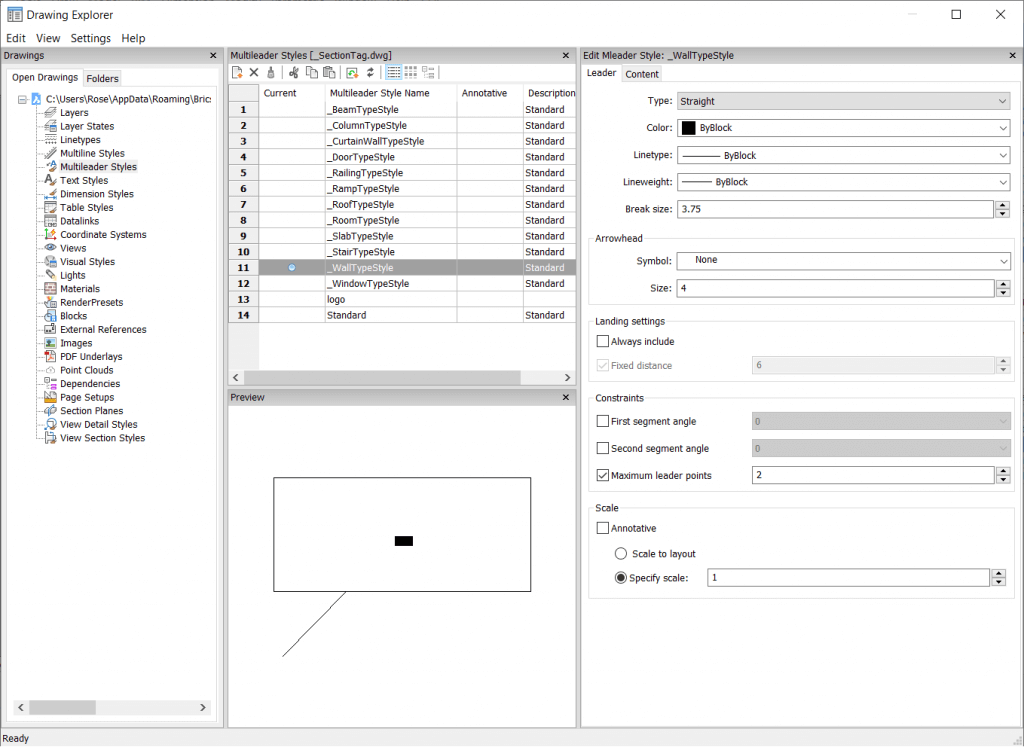Toggle Second segment angle checkbox

point(603,448)
